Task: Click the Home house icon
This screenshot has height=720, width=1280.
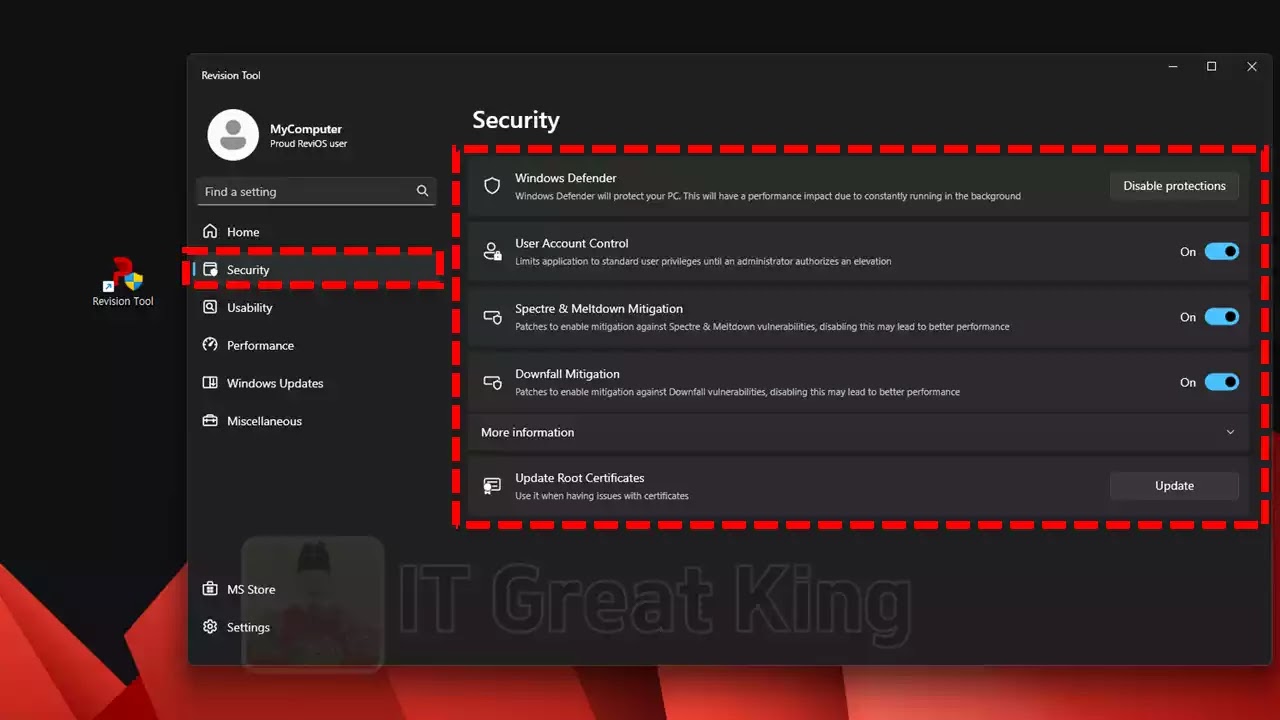Action: pos(210,231)
